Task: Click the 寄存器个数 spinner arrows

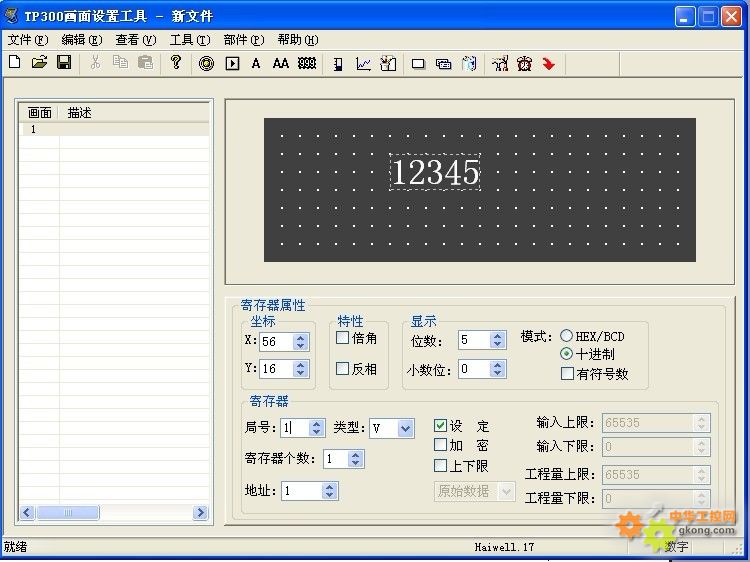Action: point(355,459)
